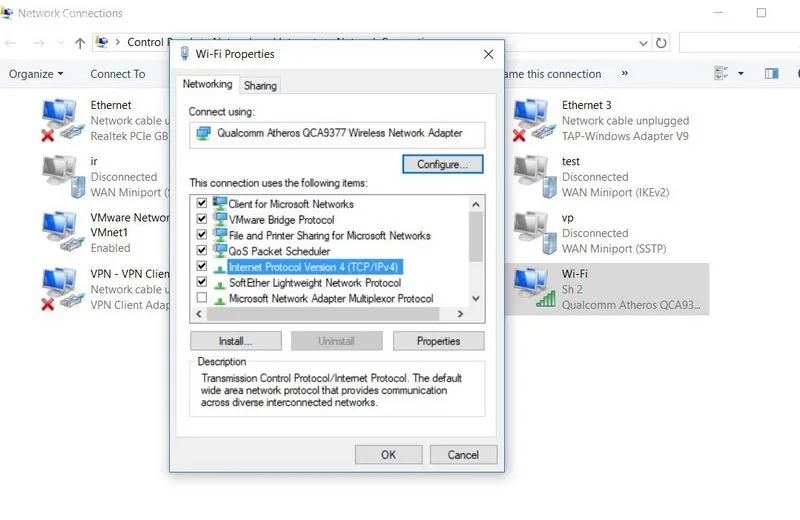Image resolution: width=800 pixels, height=520 pixels.
Task: Click the Network Connections search box
Action: click(739, 43)
